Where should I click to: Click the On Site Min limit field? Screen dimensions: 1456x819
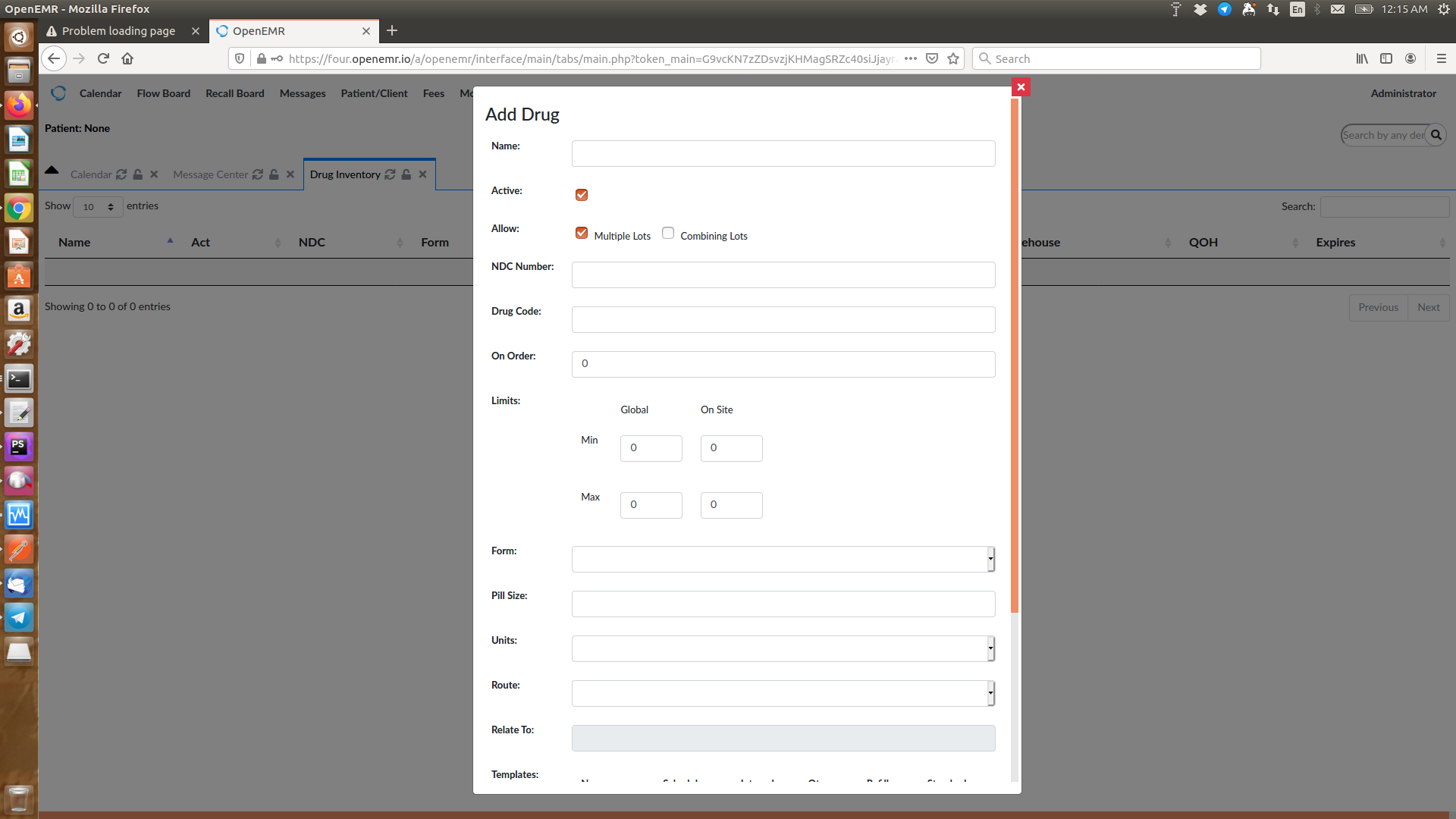coord(732,448)
